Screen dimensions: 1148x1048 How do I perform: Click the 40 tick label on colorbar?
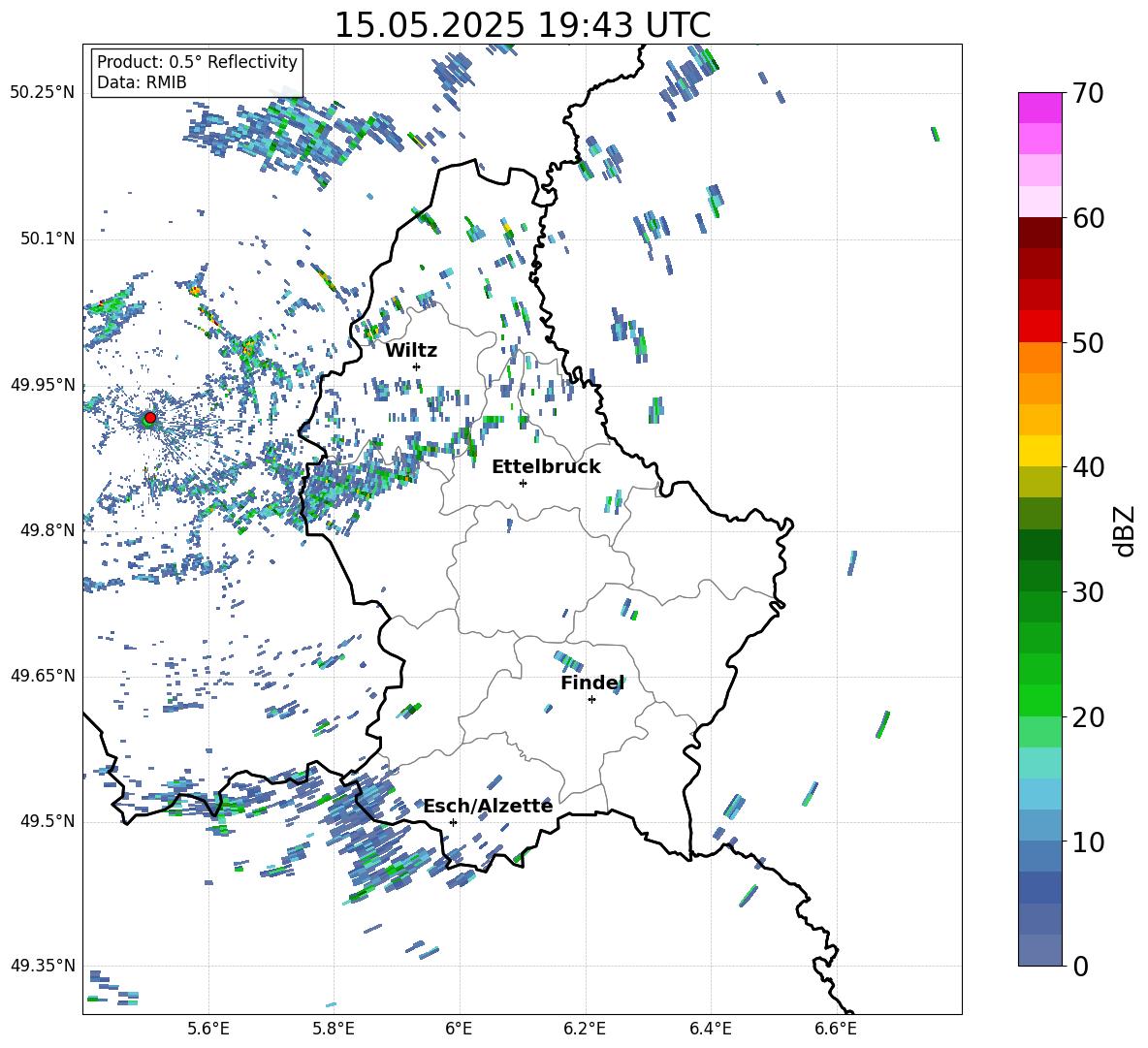1087,467
